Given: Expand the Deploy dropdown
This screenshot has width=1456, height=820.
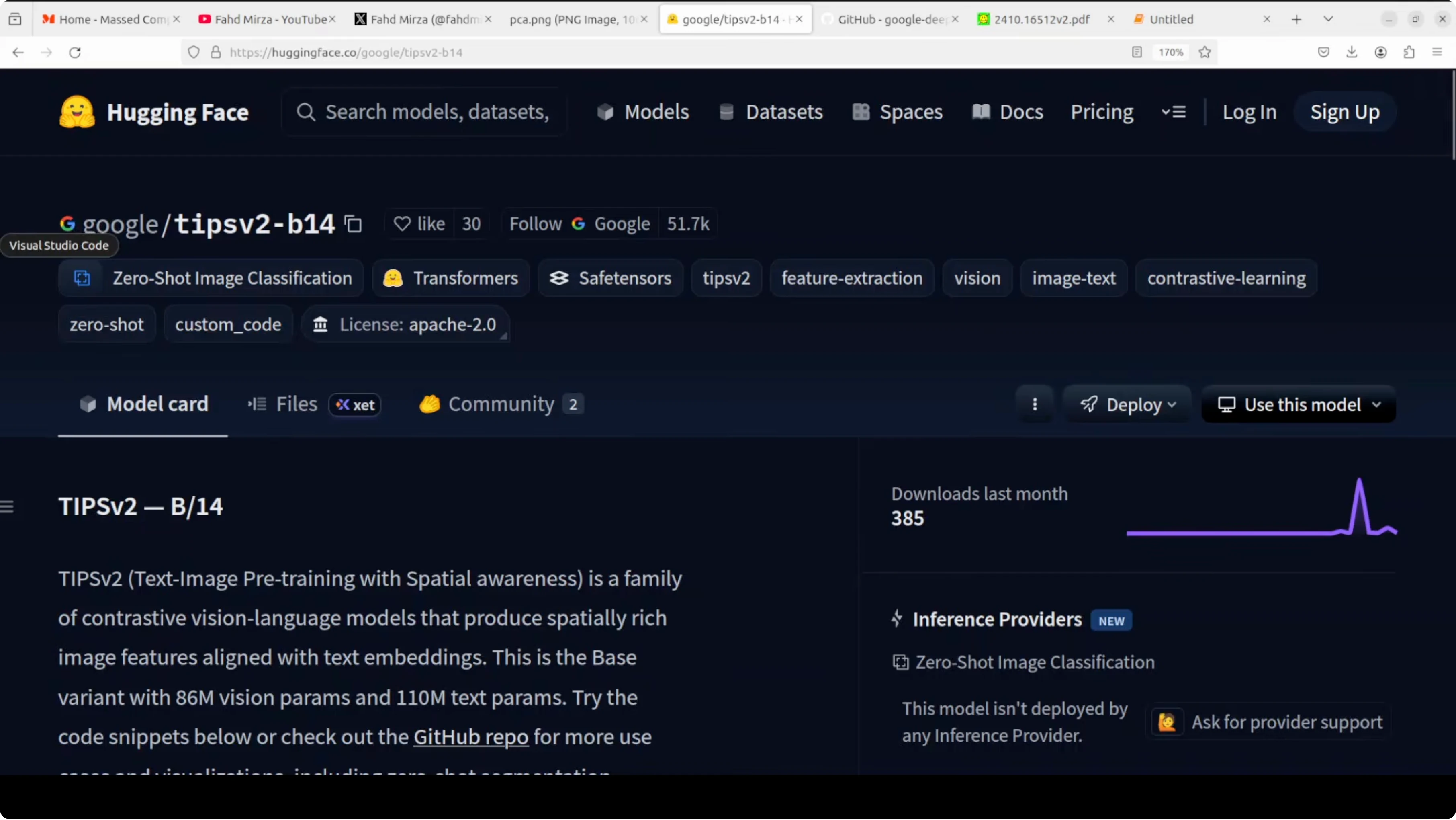Looking at the screenshot, I should [1128, 405].
